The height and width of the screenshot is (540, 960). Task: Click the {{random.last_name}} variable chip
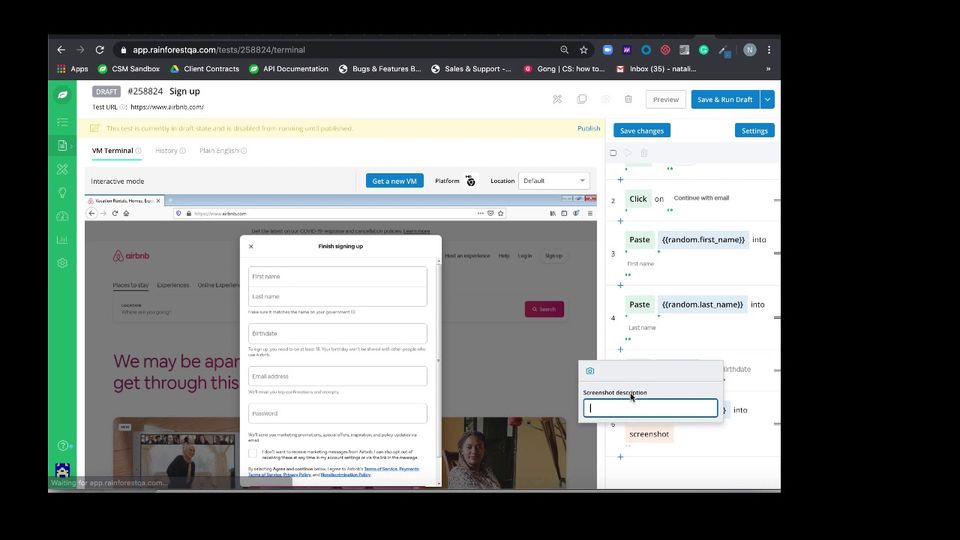[x=702, y=304]
